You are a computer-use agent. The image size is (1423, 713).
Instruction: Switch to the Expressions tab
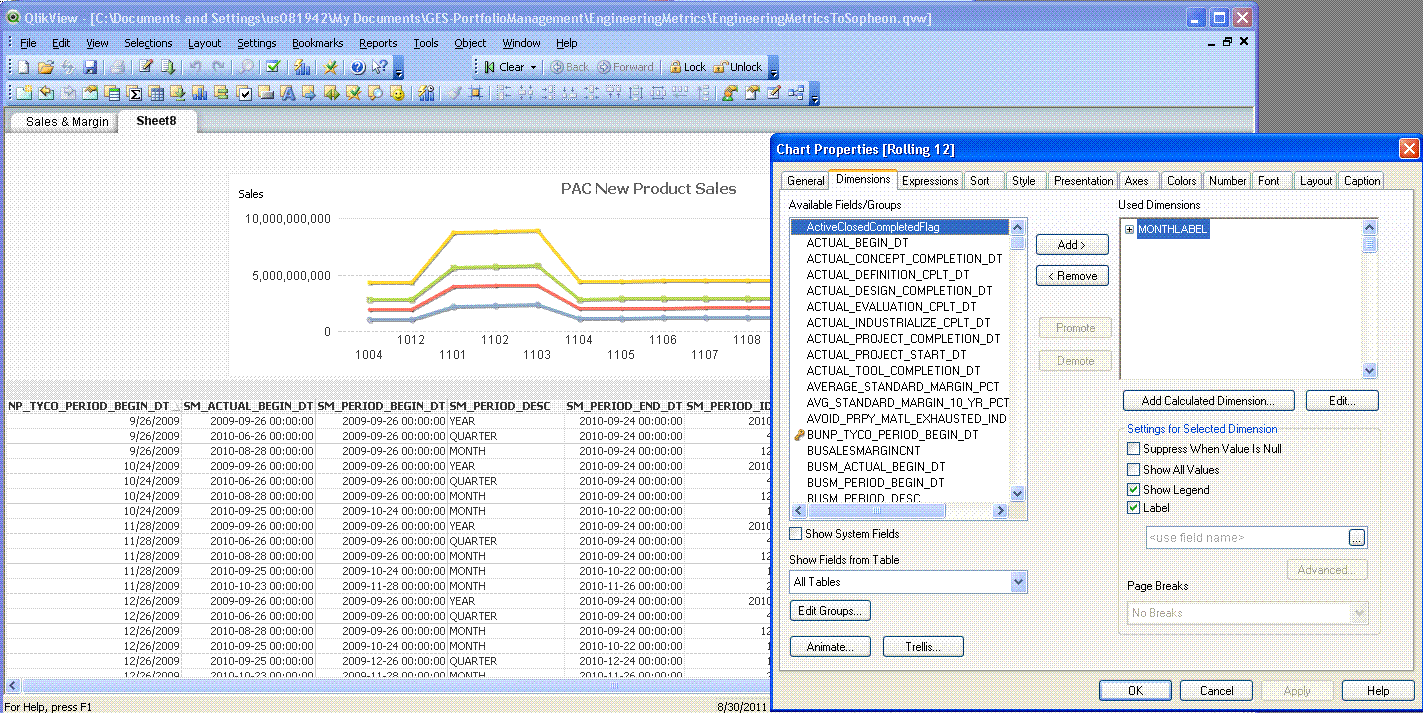click(929, 181)
